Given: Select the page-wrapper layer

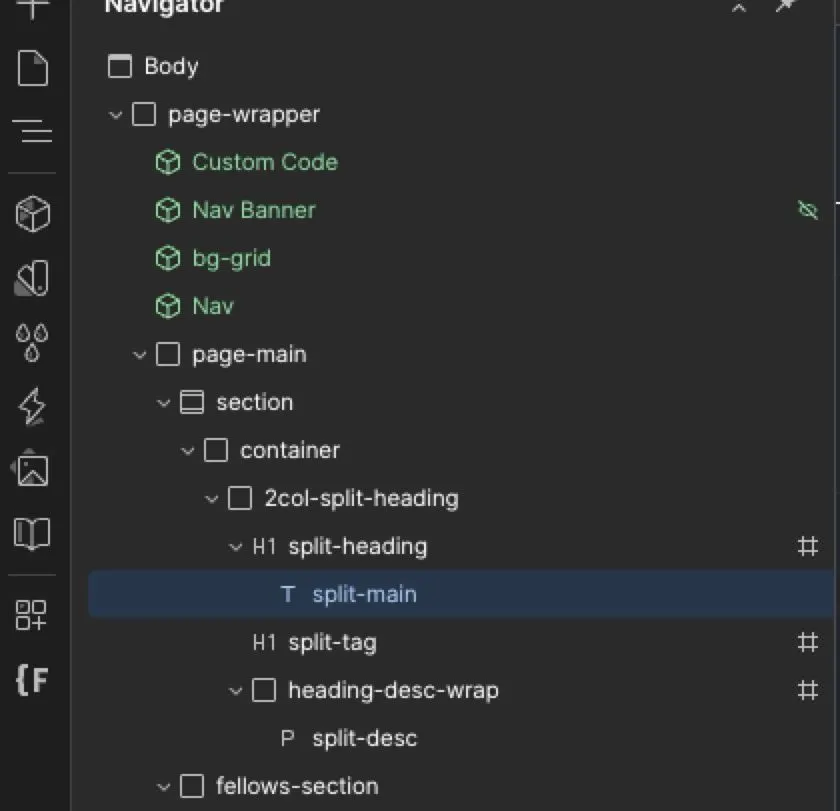Looking at the screenshot, I should click(244, 115).
